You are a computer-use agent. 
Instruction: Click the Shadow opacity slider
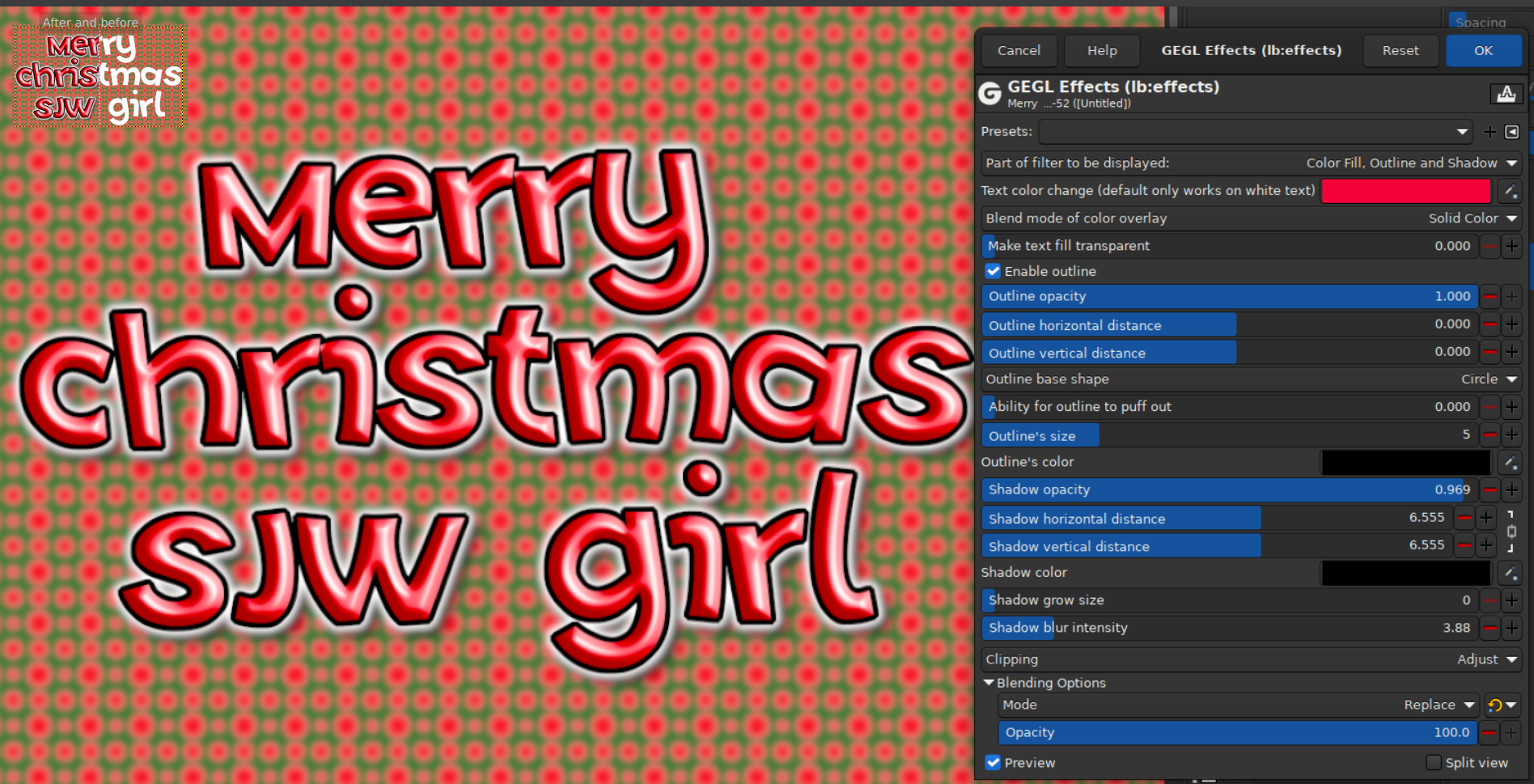[x=1230, y=490]
